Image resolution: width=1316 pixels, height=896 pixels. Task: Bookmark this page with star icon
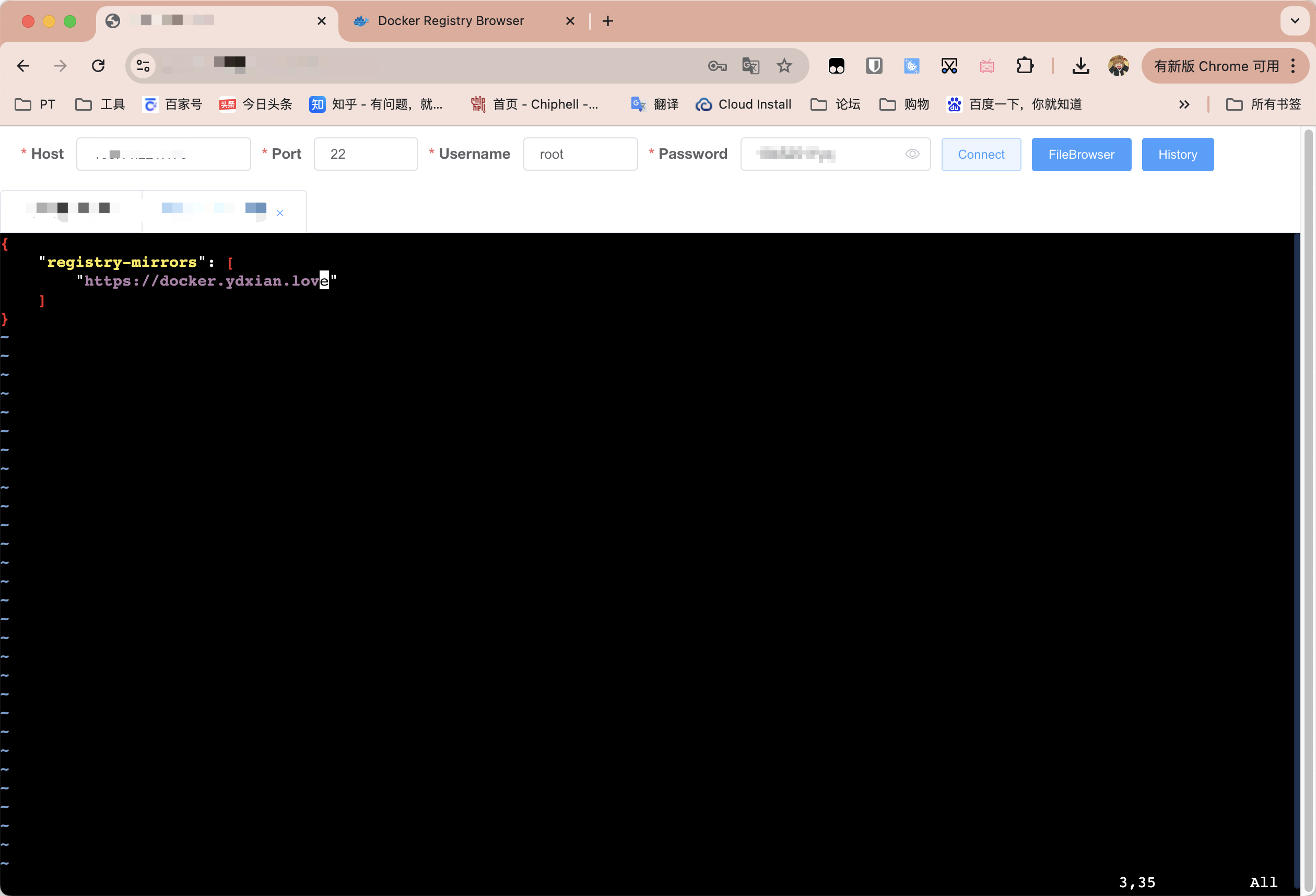[784, 66]
